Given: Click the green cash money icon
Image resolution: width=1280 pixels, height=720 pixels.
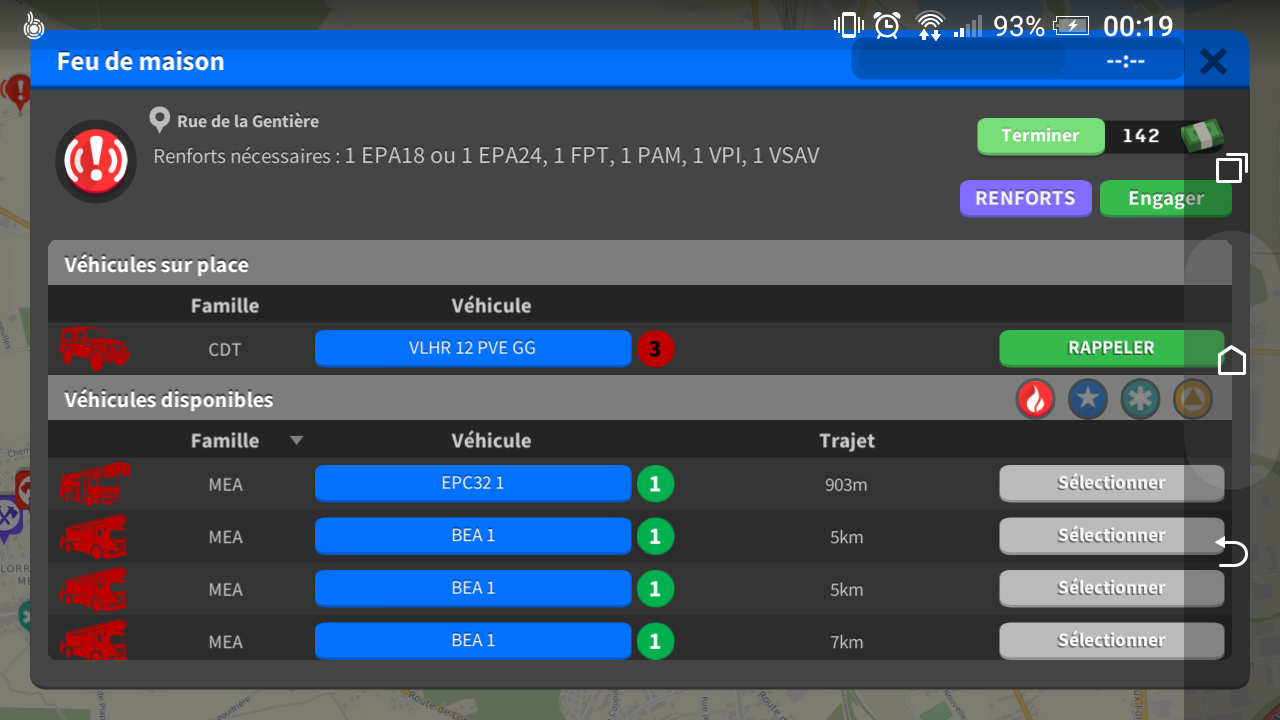Looking at the screenshot, I should [x=1201, y=137].
